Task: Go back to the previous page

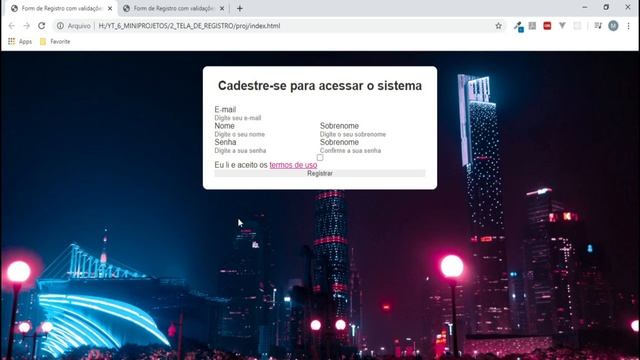Action: 11,26
